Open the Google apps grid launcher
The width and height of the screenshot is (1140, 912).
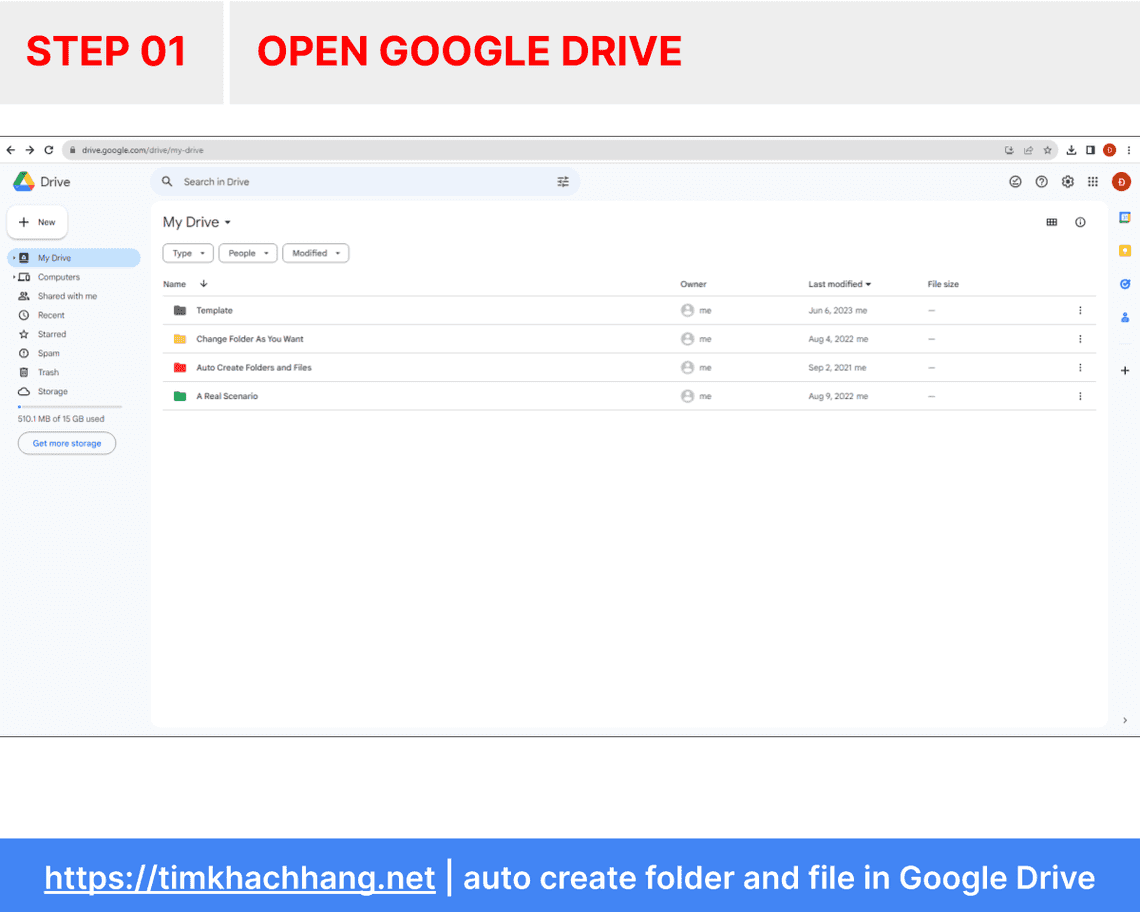pos(1093,181)
